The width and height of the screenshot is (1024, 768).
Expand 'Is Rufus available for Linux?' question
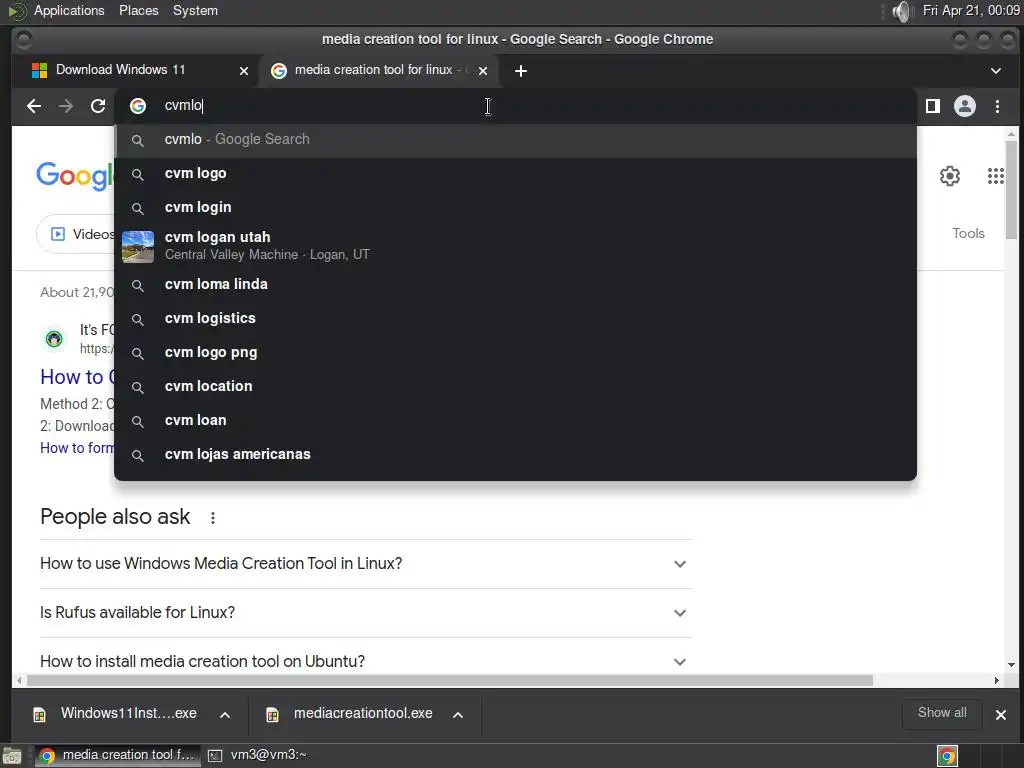(366, 613)
